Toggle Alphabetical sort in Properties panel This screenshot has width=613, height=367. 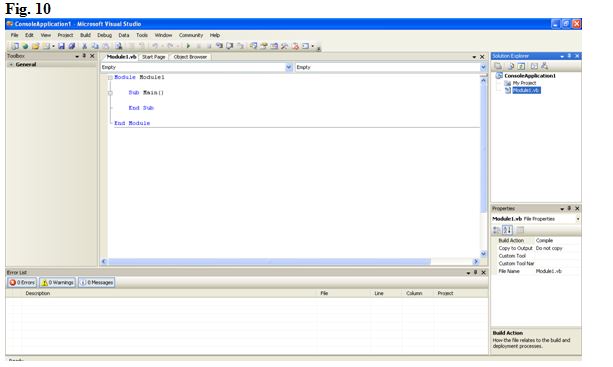(507, 230)
